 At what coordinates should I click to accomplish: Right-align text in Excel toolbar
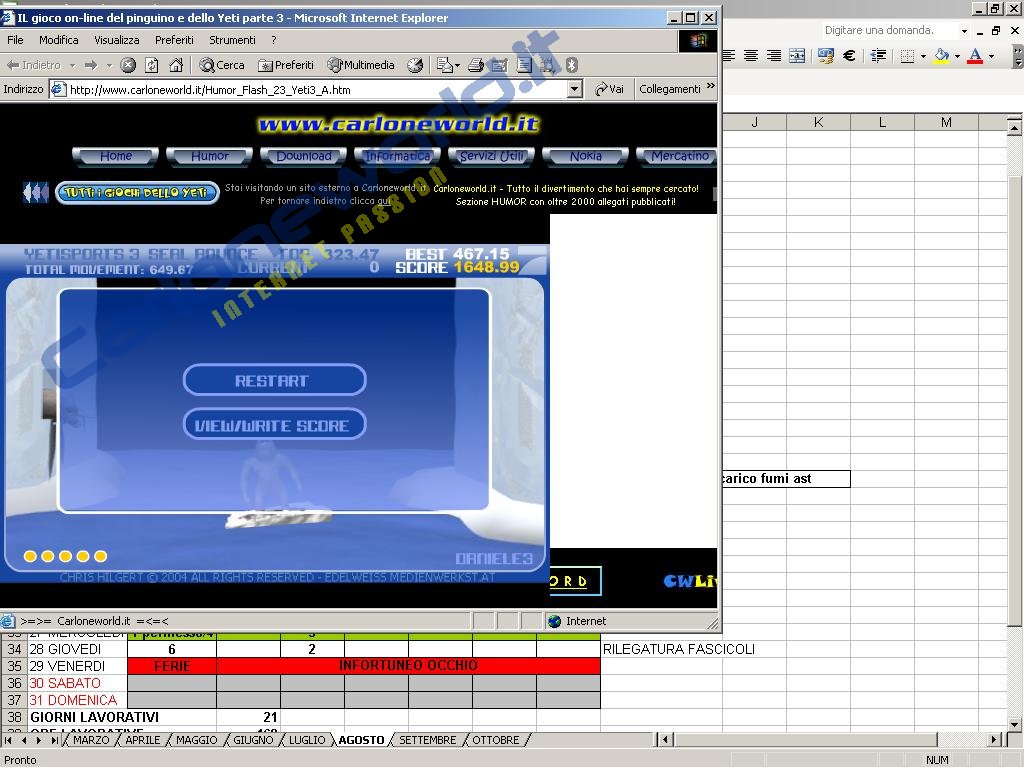point(774,56)
